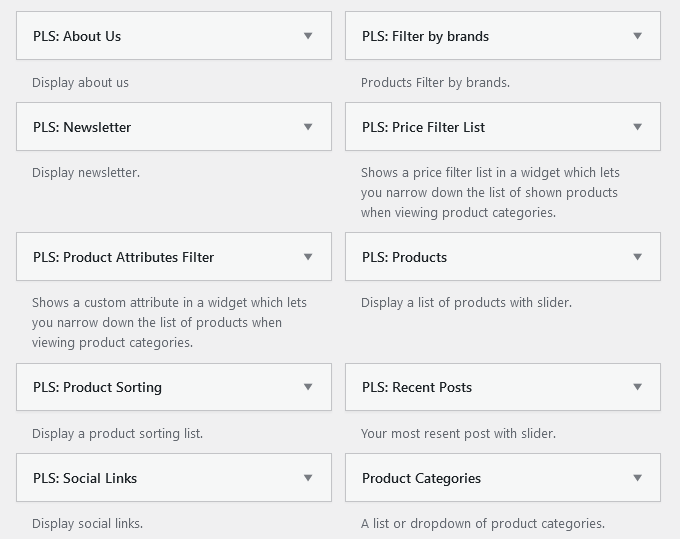This screenshot has height=539, width=680.
Task: Expand the PLS: About Us widget arrow
Action: 308,36
